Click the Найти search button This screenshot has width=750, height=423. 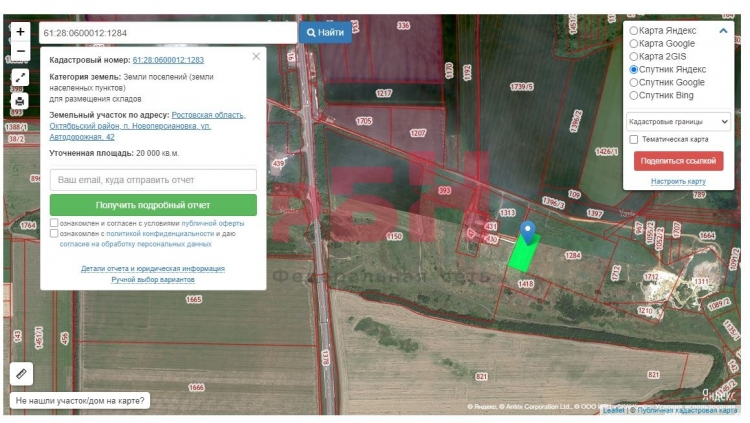point(325,32)
